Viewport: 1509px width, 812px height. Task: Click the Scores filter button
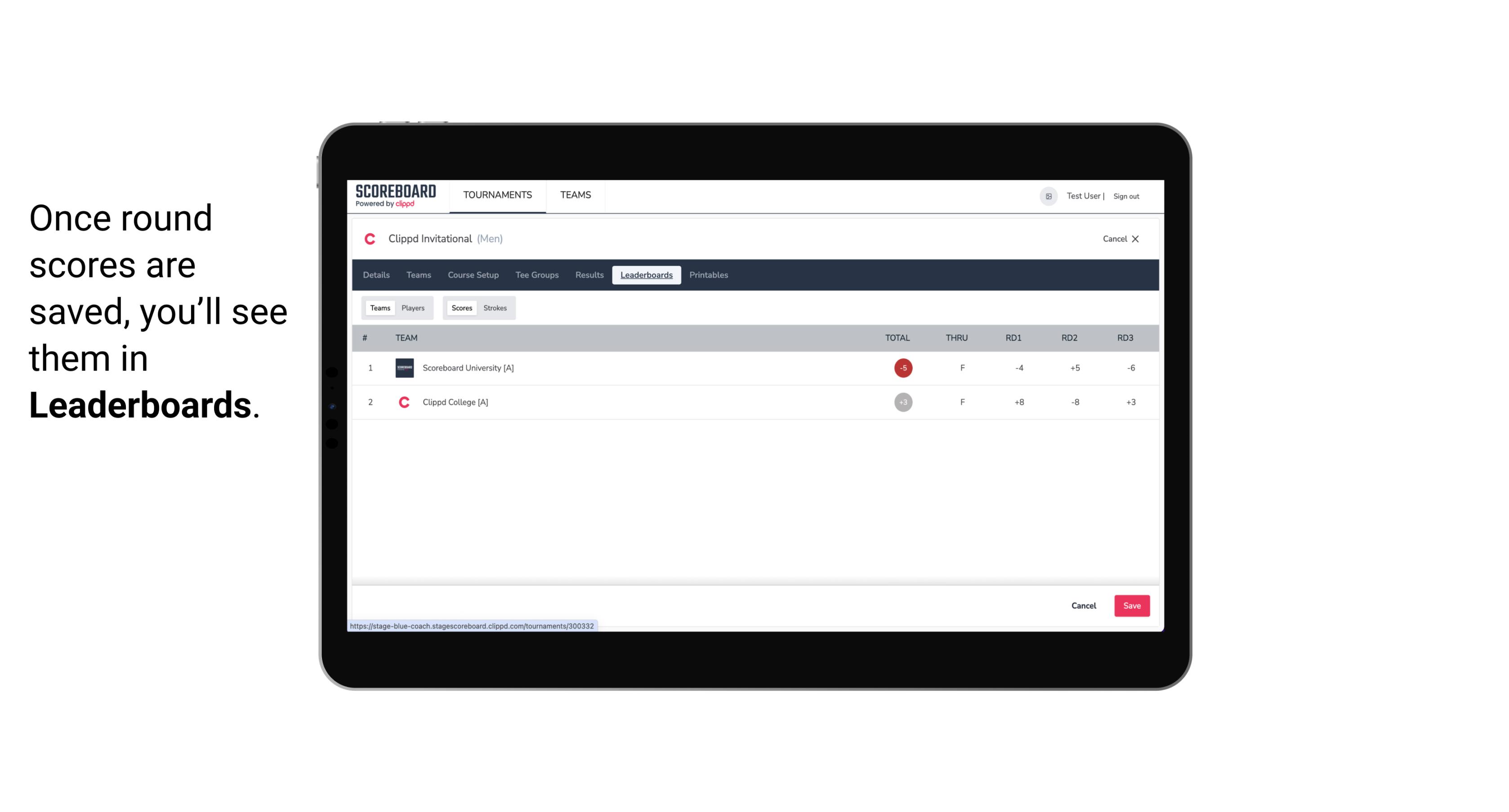click(461, 307)
